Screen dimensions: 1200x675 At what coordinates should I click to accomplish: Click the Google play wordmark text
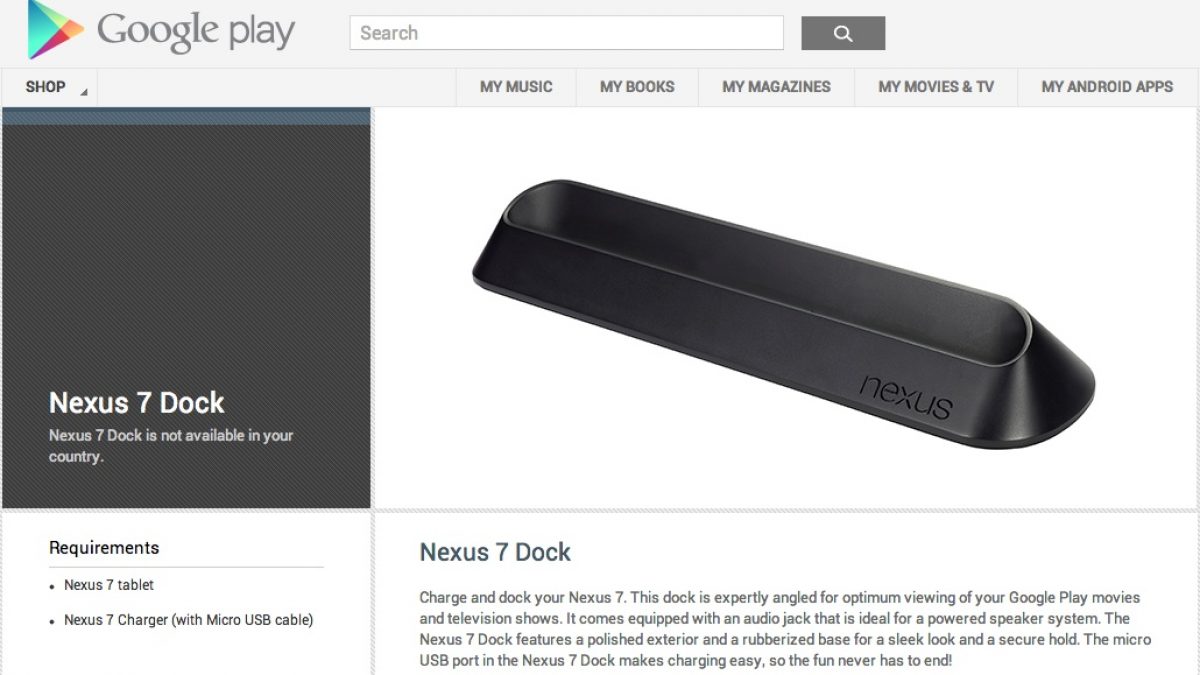[196, 32]
